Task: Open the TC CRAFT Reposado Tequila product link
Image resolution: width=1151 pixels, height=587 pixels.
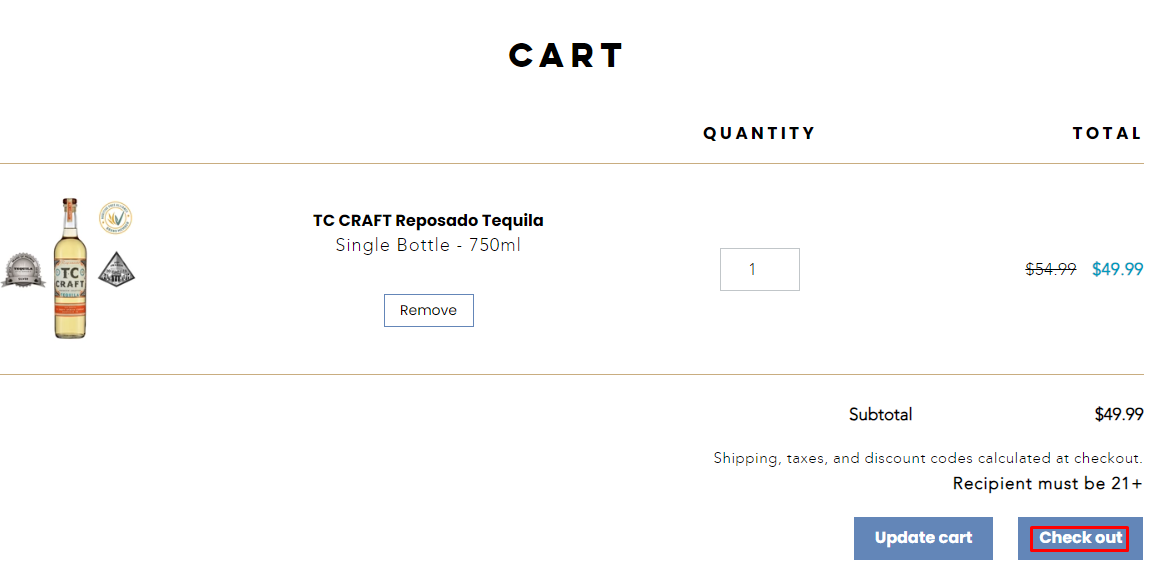Action: point(428,221)
